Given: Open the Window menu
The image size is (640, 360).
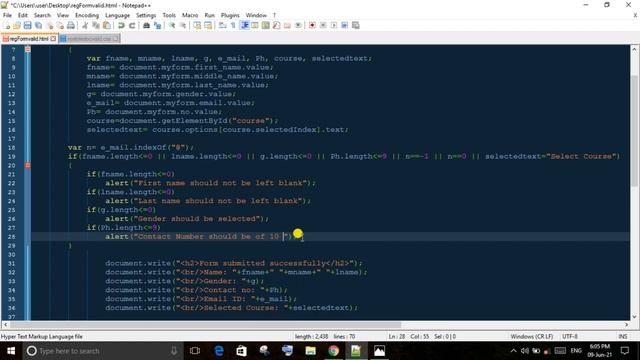Looking at the screenshot, I should [x=256, y=15].
